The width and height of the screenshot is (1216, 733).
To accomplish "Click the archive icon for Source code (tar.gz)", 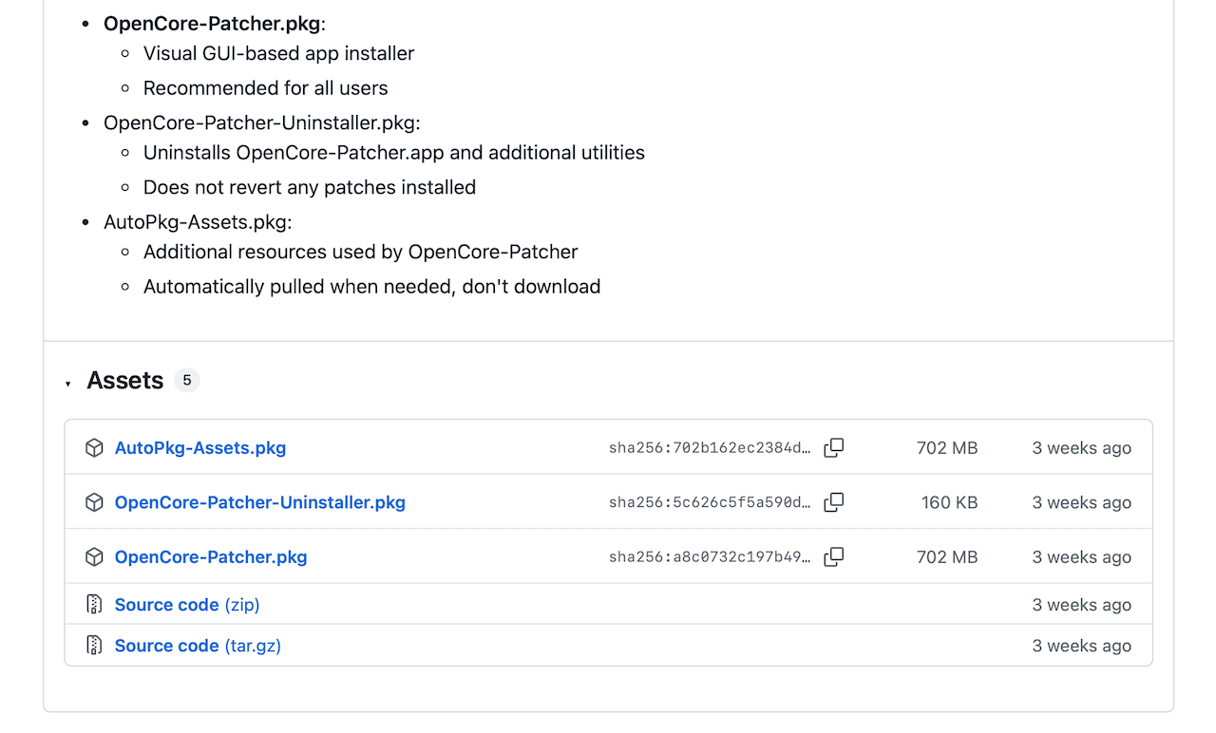I will coord(94,645).
